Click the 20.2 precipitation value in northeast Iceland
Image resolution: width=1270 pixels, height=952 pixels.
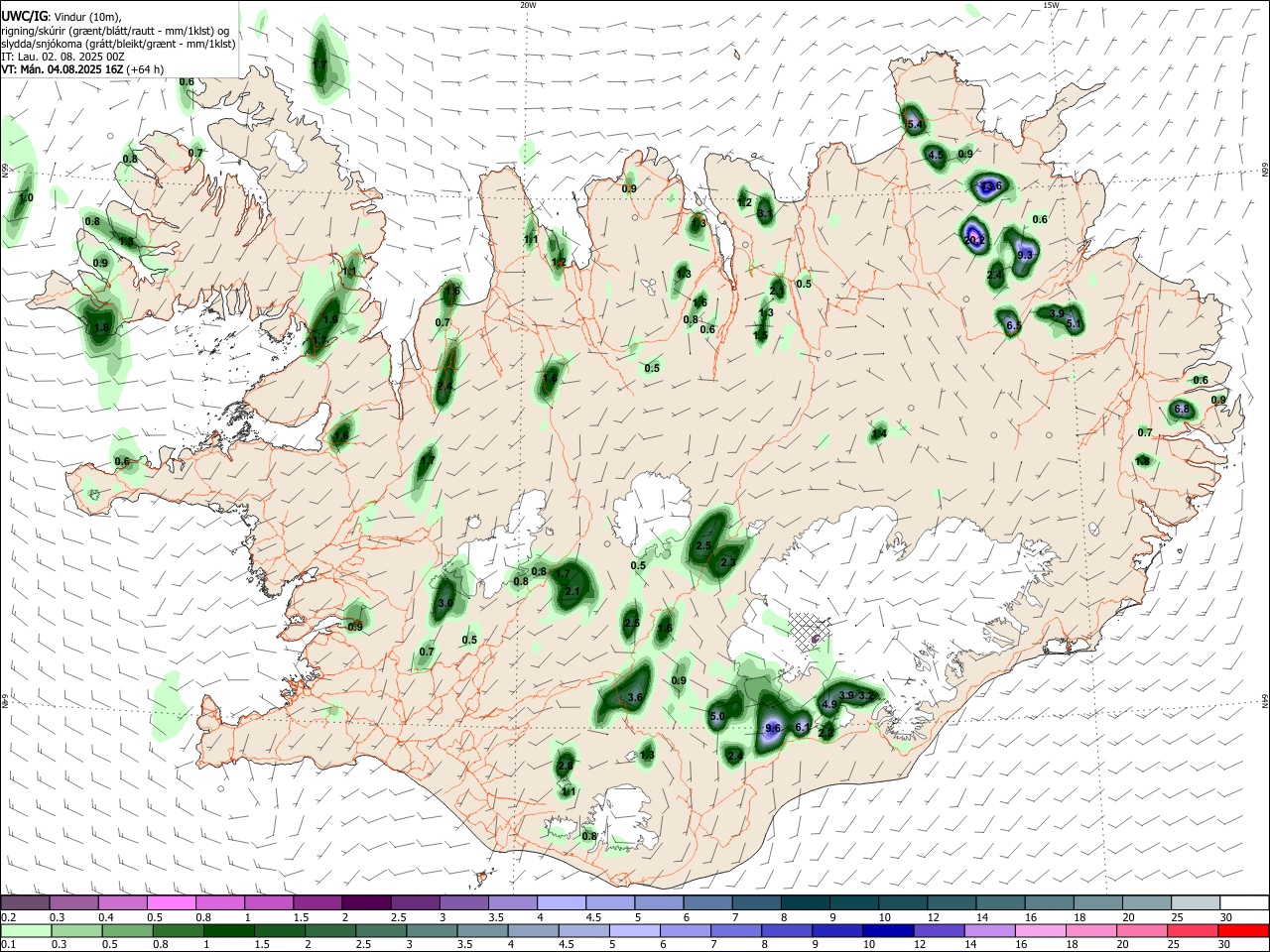click(x=975, y=240)
